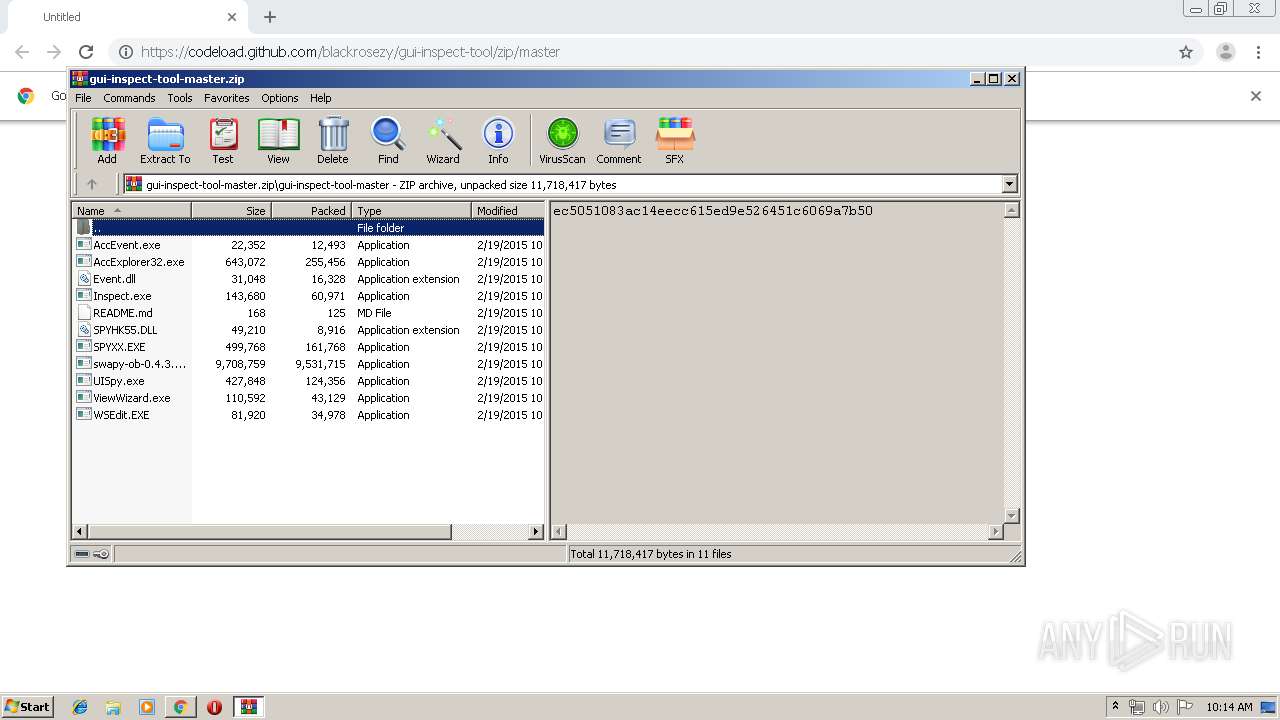Image resolution: width=1280 pixels, height=720 pixels.
Task: Open the Find tool
Action: pyautogui.click(x=388, y=140)
